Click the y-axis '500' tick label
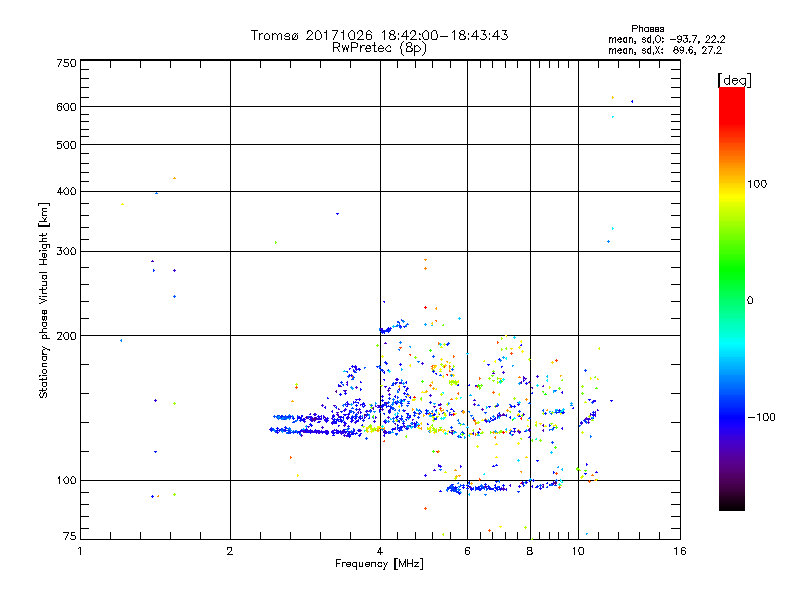The width and height of the screenshot is (800, 600). [x=66, y=145]
